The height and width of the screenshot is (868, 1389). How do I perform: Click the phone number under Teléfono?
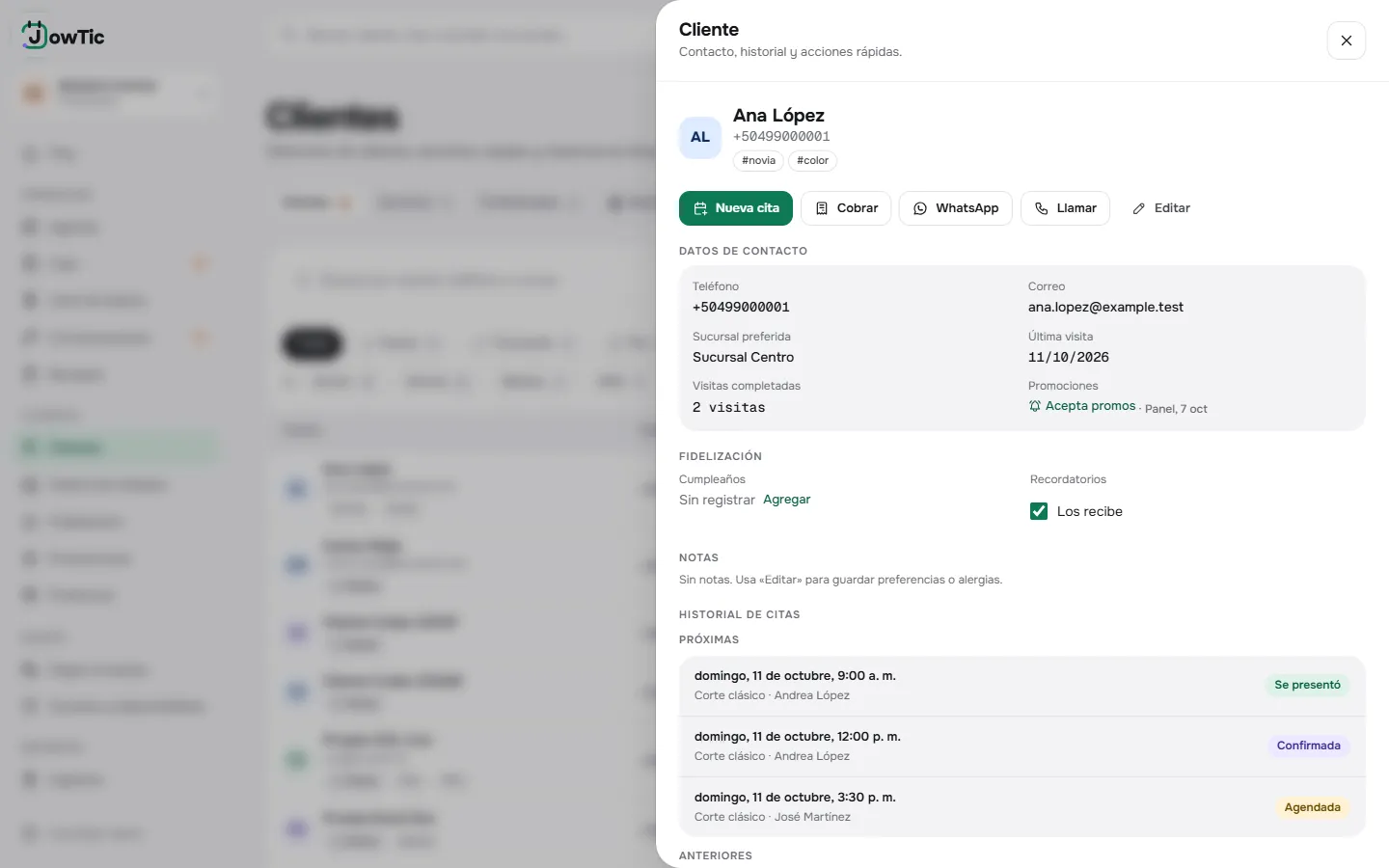click(741, 308)
